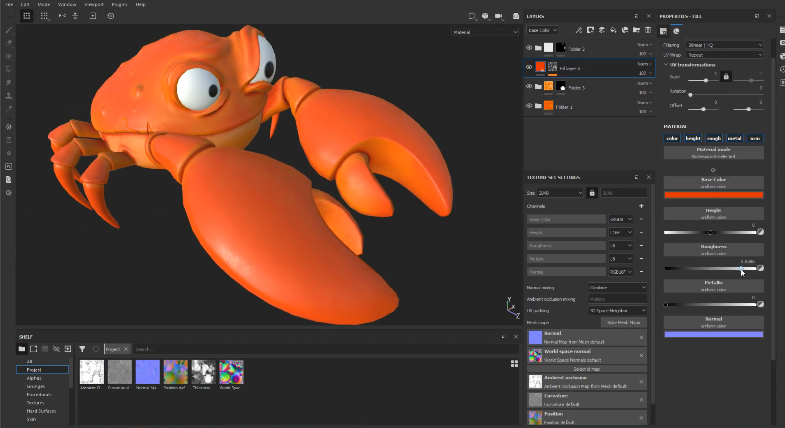The image size is (785, 428).
Task: Click the shelf folder icon in Shelf toolbar
Action: [22, 349]
